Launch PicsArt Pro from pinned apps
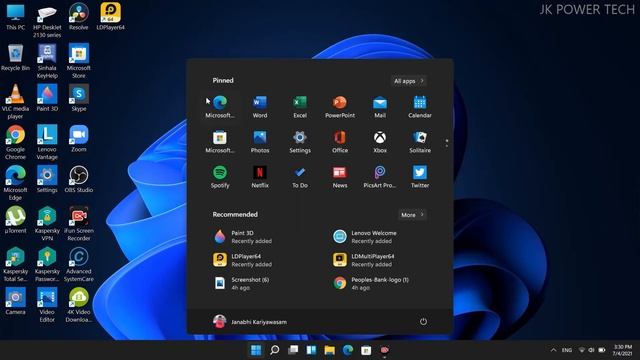This screenshot has width=640, height=360. (x=380, y=177)
